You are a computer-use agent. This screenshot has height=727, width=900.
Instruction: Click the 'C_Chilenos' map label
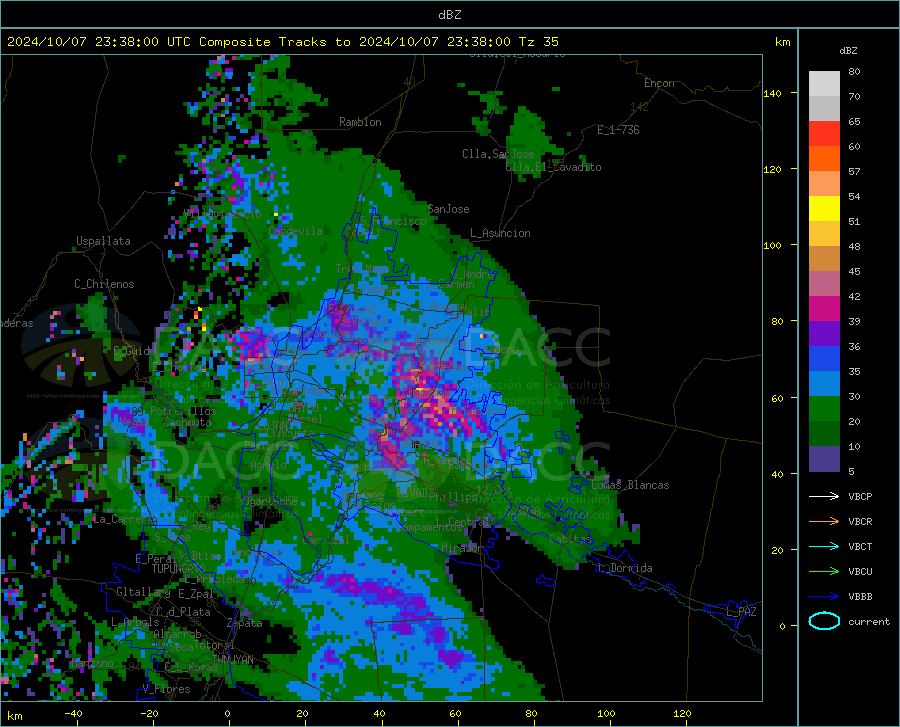pos(104,283)
